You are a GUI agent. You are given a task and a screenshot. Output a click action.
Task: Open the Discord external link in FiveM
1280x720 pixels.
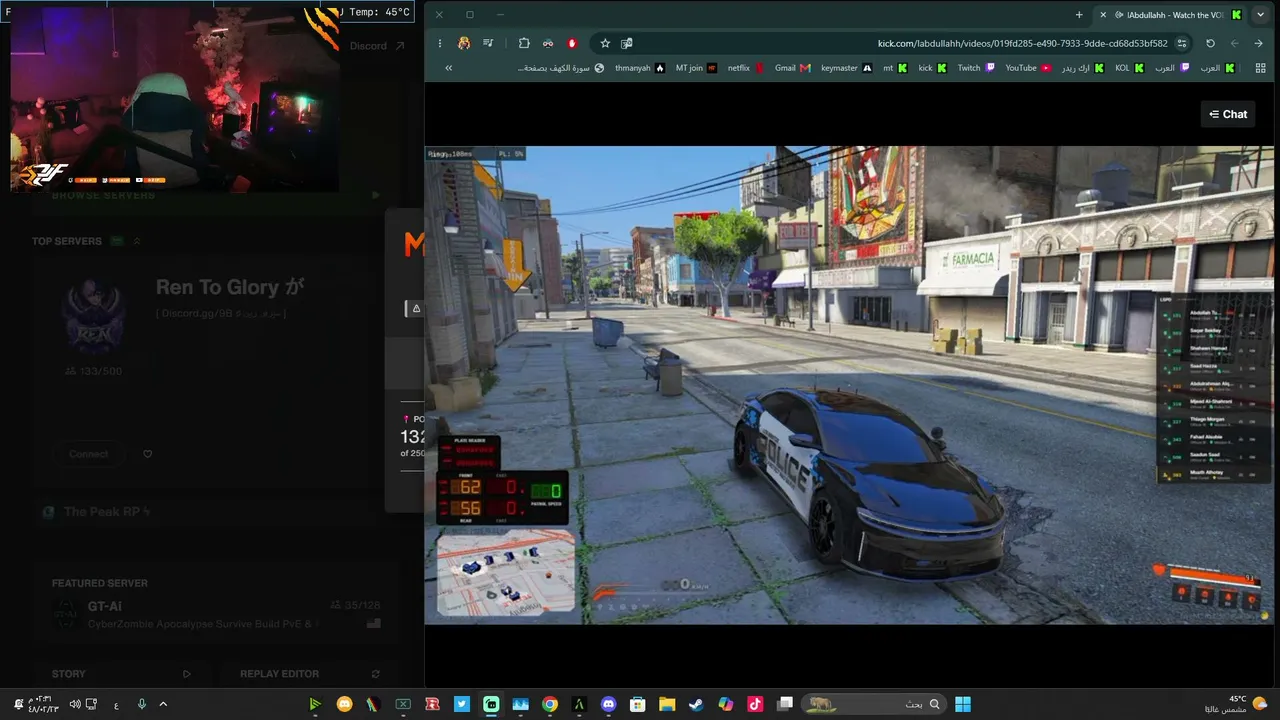[378, 46]
